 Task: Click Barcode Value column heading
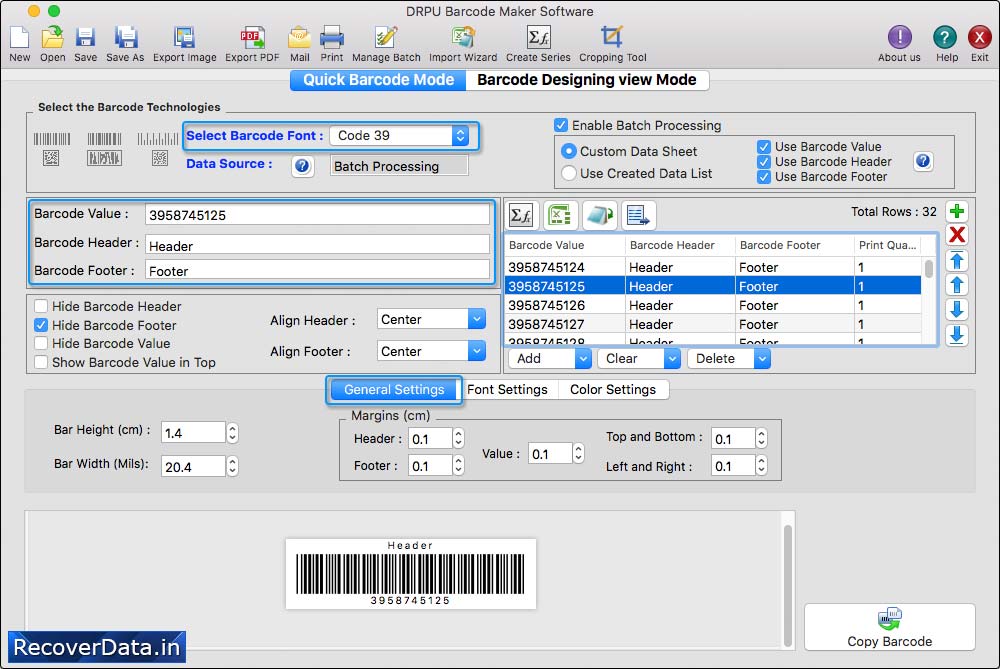tap(547, 246)
